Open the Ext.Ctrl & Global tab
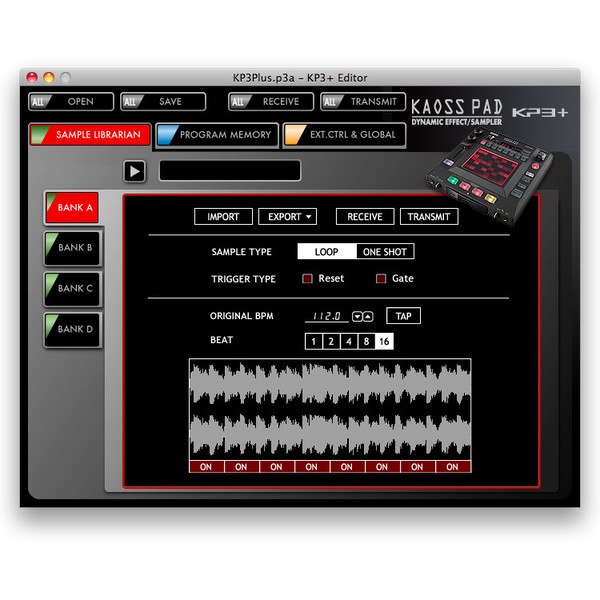 pos(344,135)
